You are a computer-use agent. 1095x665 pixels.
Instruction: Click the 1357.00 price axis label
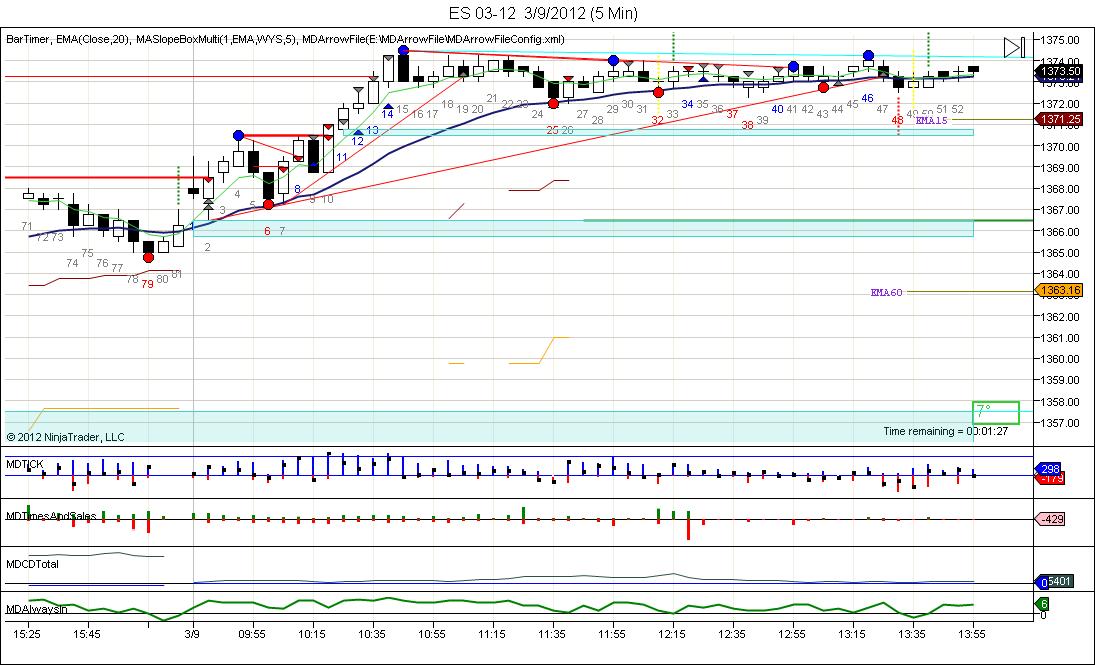pos(1060,423)
